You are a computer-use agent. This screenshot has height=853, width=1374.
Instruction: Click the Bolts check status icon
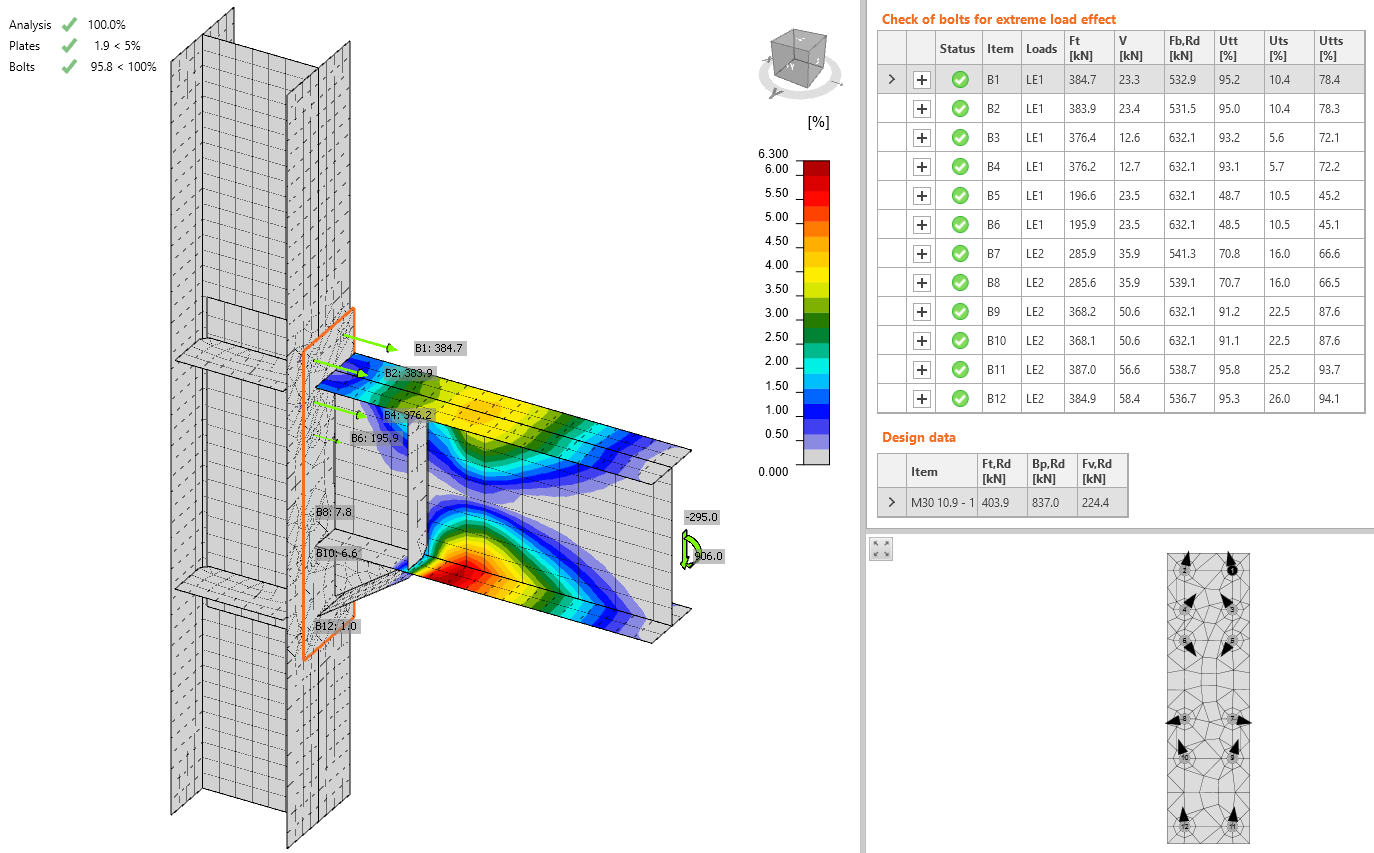coord(67,67)
